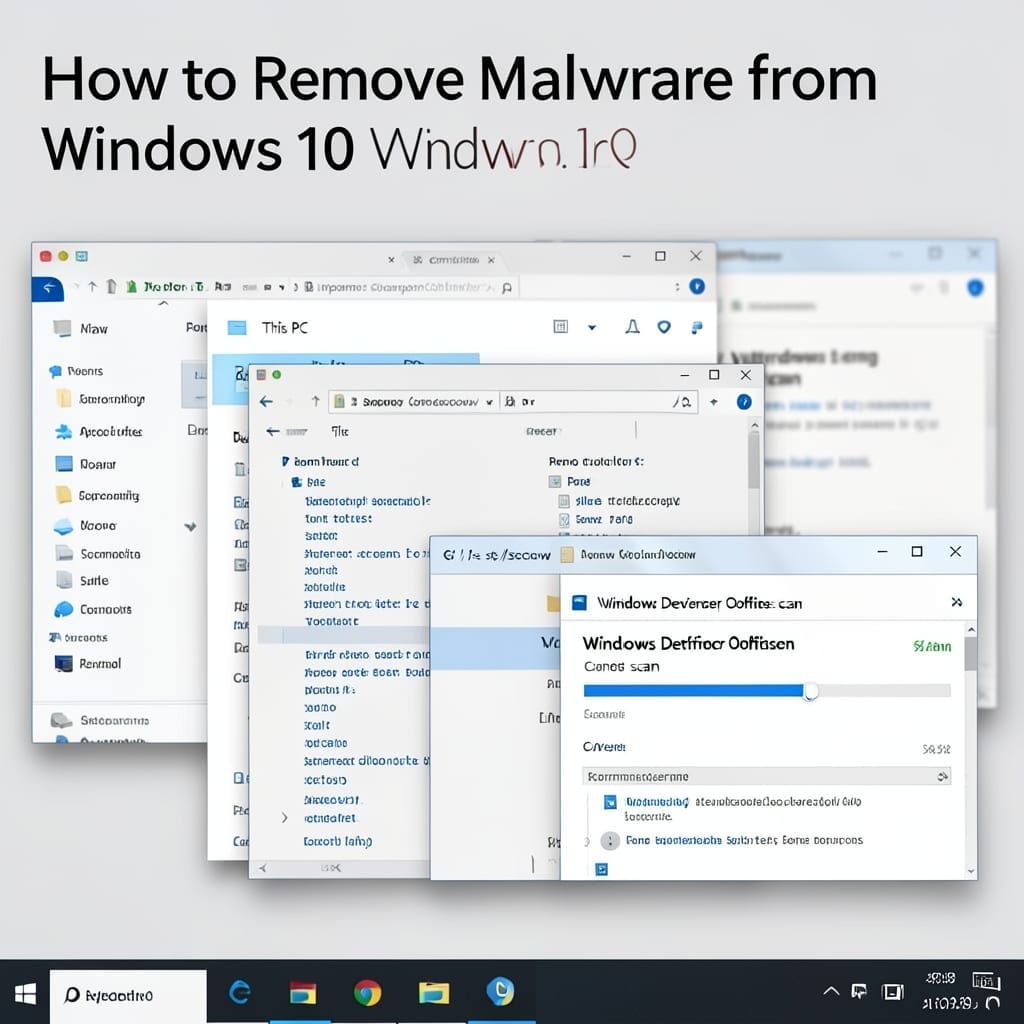Toggle the 'slloe ttctchcccrepv' checkbox
This screenshot has height=1024, width=1024.
(564, 501)
